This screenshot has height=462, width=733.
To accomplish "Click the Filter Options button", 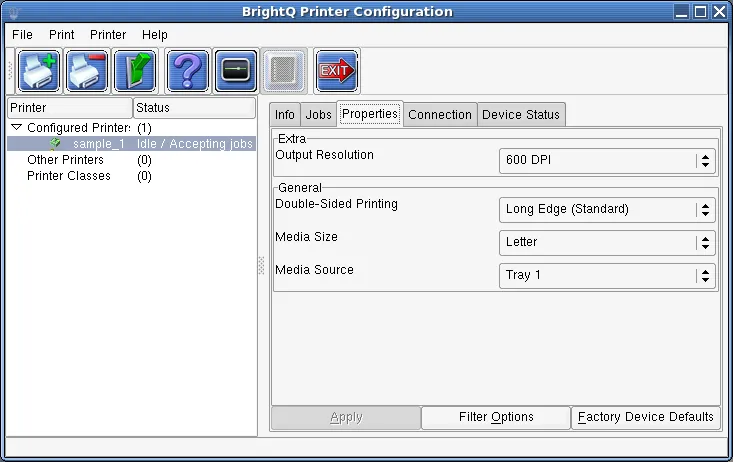I will pos(496,417).
